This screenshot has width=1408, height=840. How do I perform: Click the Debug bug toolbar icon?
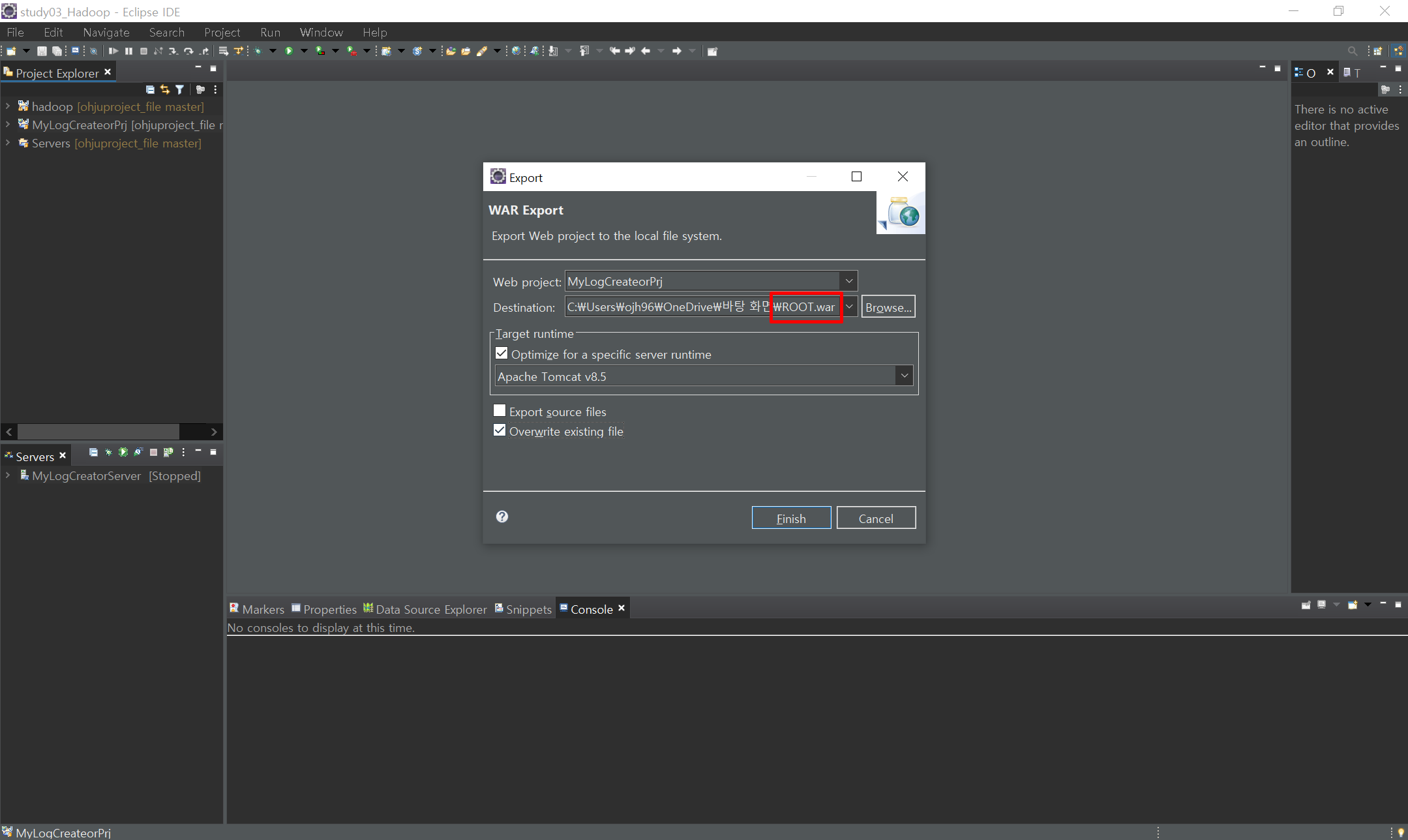point(258,51)
